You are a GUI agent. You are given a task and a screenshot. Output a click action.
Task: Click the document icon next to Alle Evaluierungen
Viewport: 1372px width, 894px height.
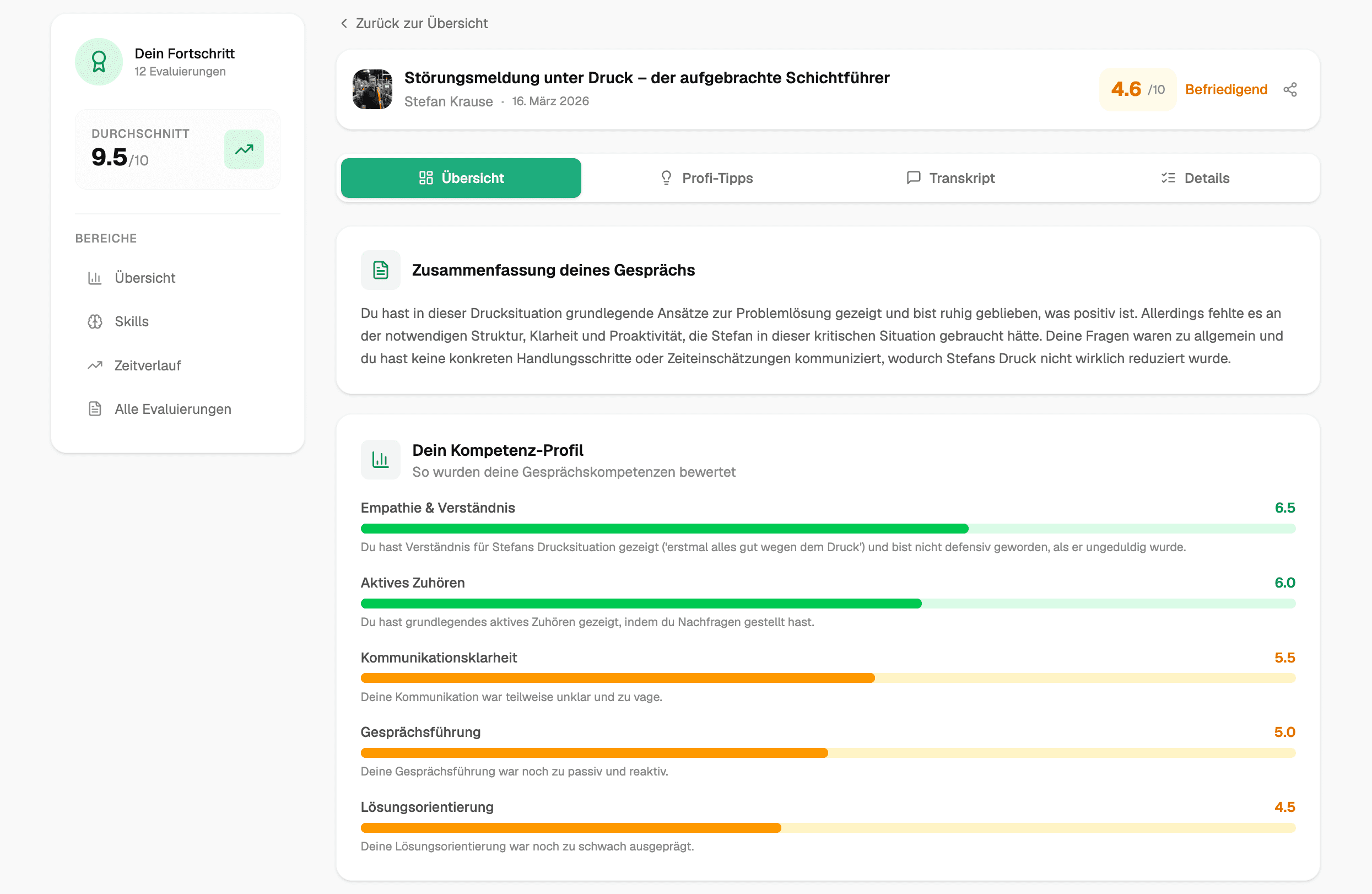pyautogui.click(x=96, y=408)
